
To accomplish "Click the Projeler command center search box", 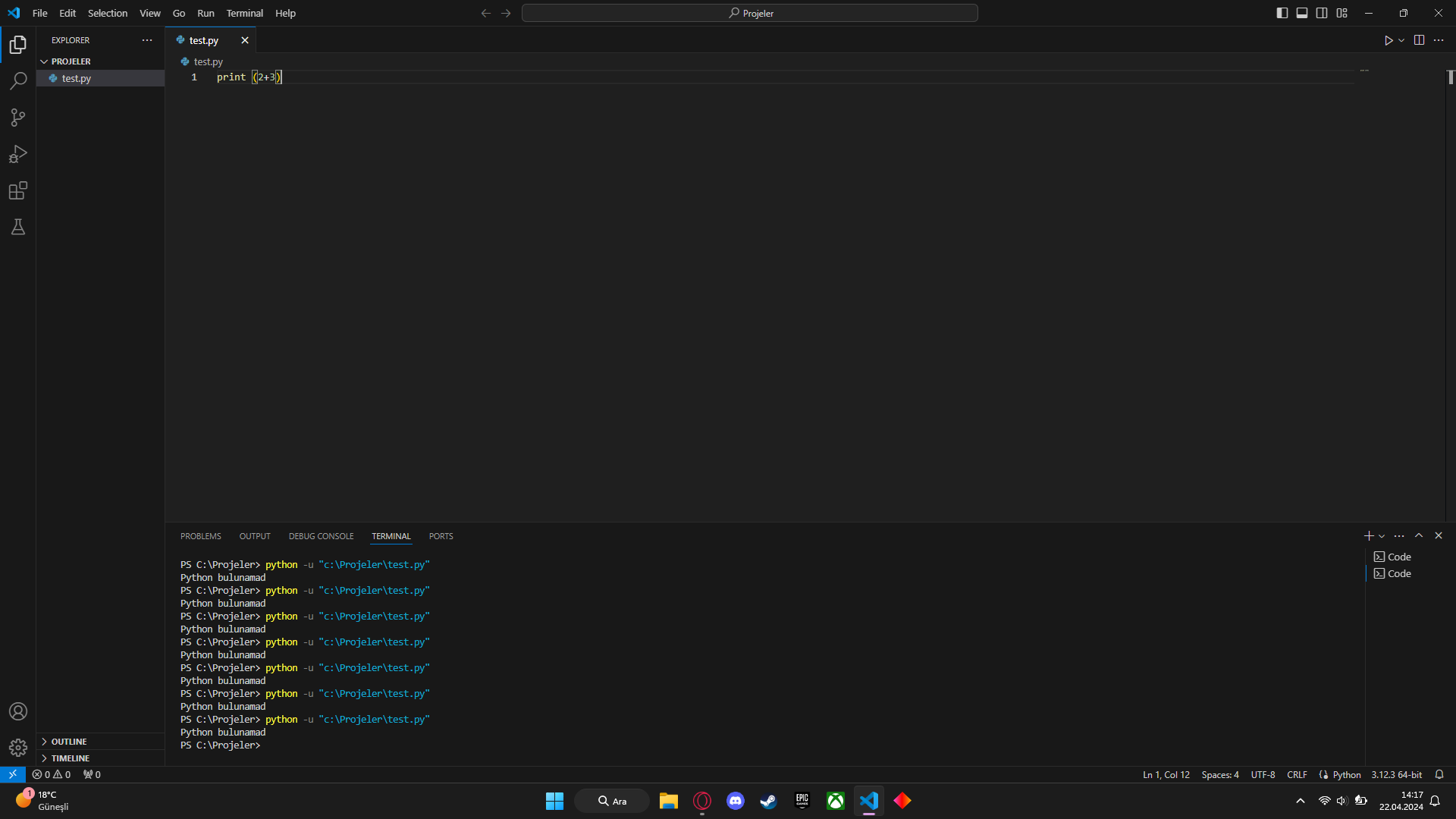I will click(750, 13).
